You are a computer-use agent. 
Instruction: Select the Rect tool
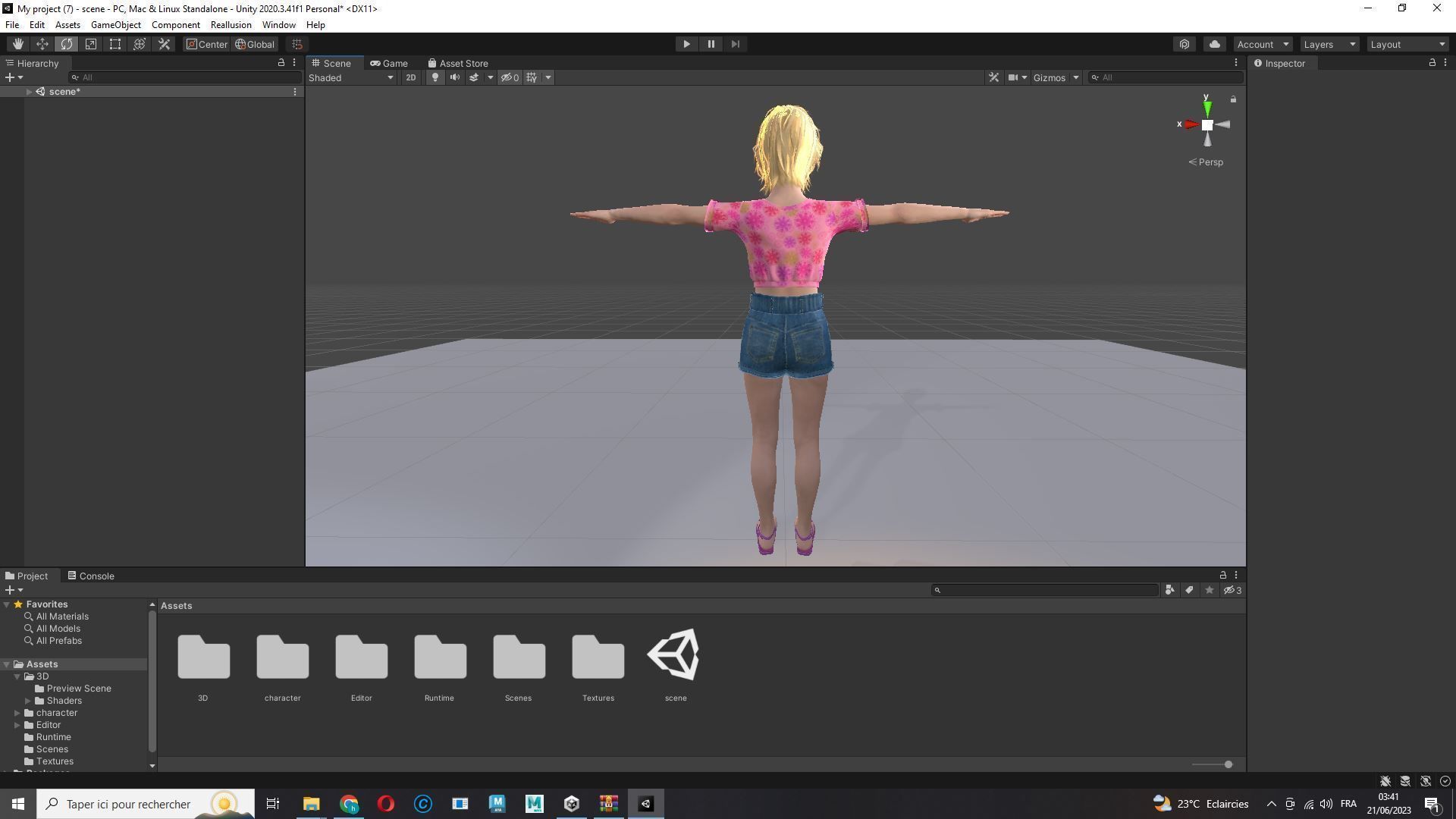pos(115,44)
